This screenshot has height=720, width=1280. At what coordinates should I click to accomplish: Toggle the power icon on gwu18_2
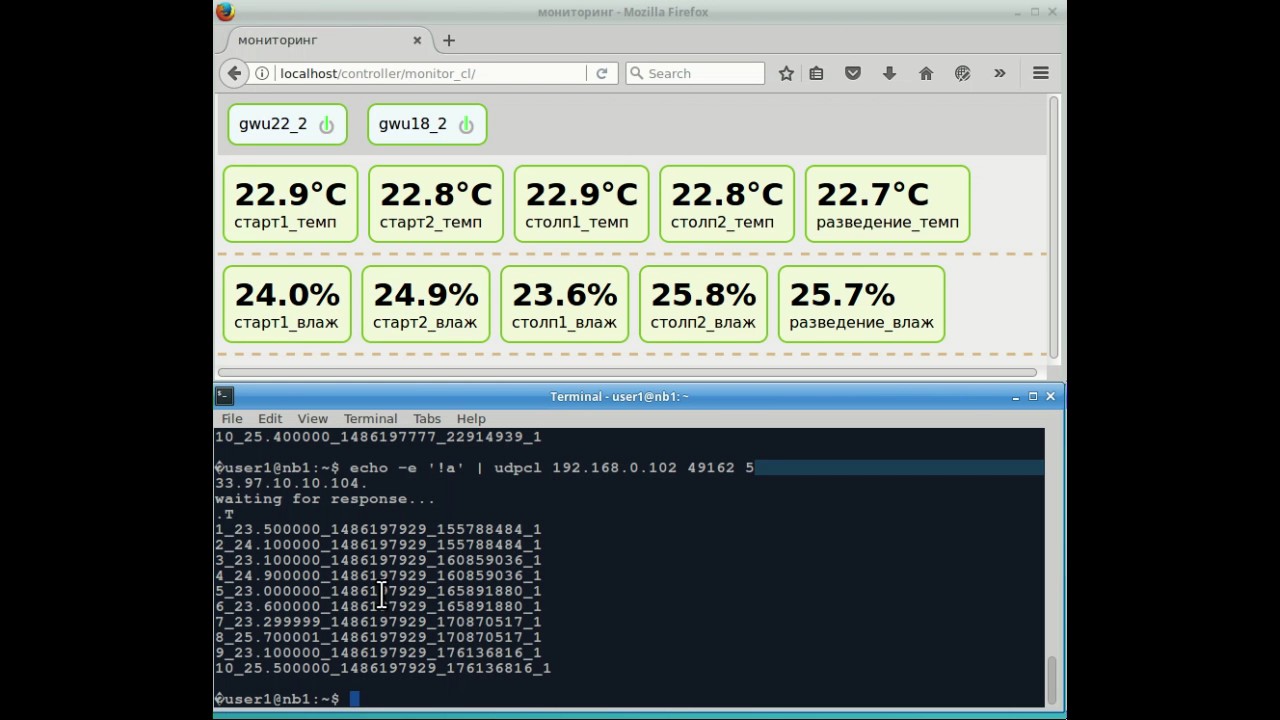click(x=466, y=125)
